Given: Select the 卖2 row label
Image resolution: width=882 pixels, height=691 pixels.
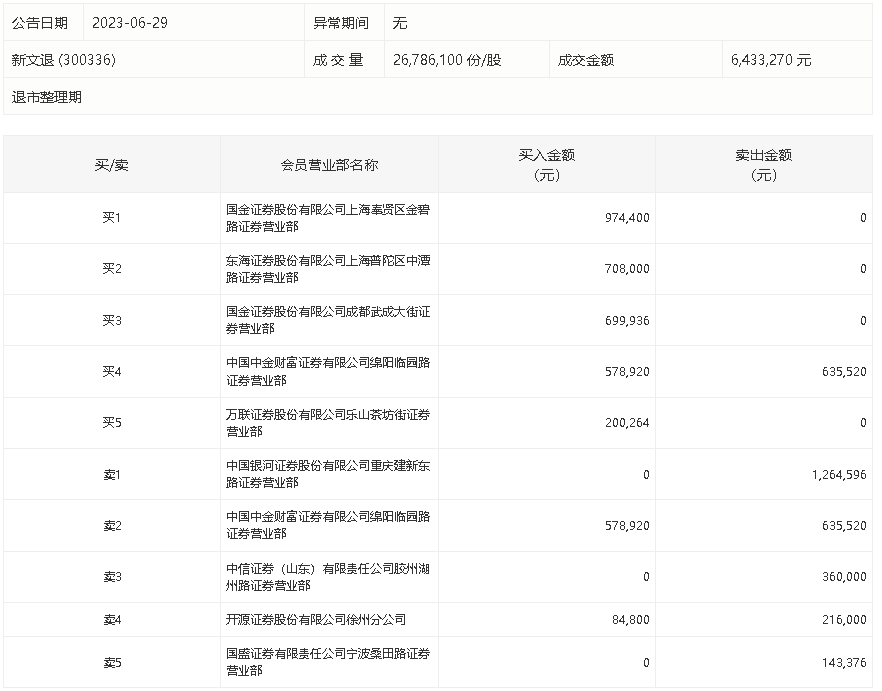Looking at the screenshot, I should pyautogui.click(x=111, y=526).
